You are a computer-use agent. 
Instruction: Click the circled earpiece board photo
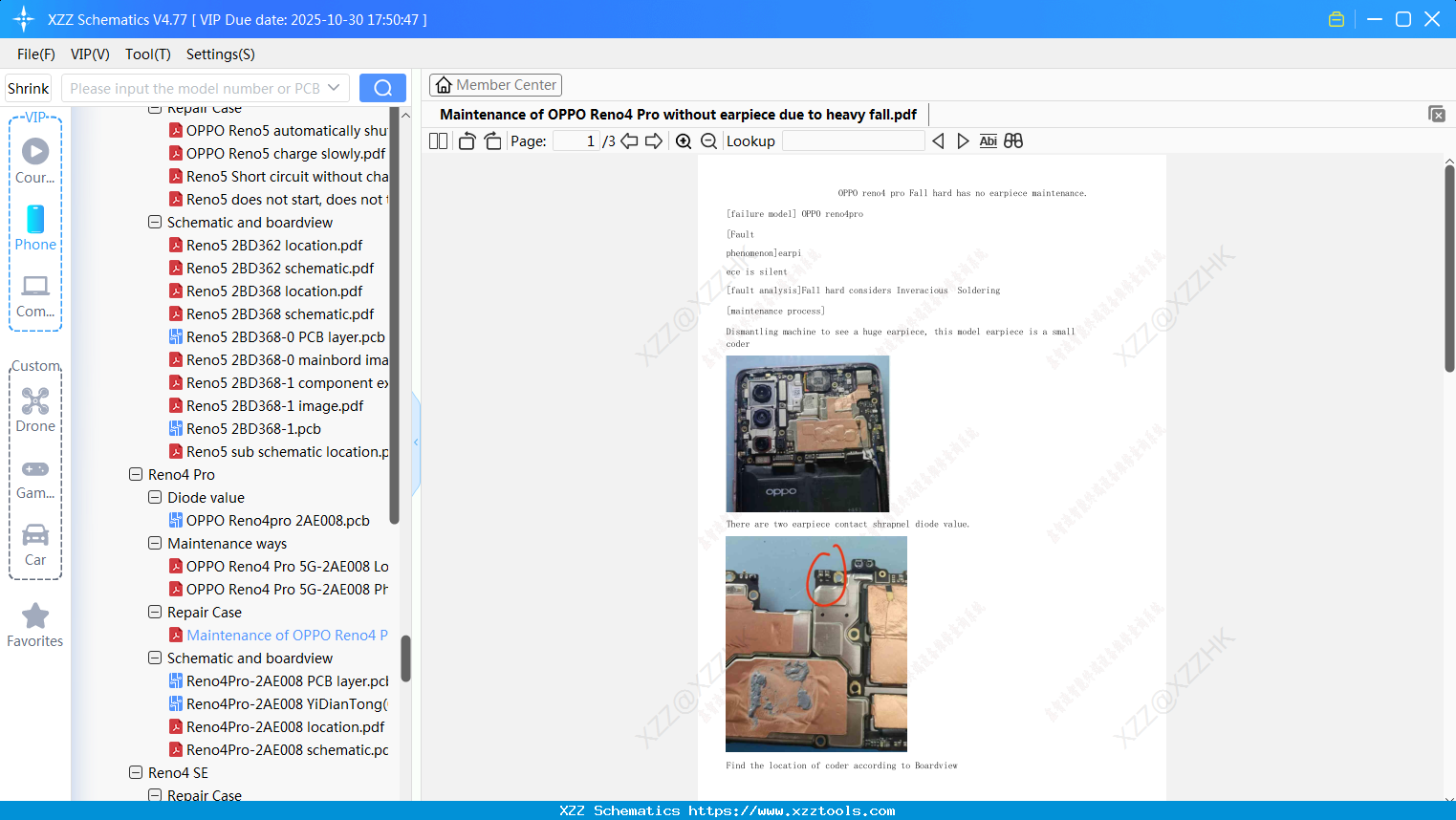tap(816, 644)
